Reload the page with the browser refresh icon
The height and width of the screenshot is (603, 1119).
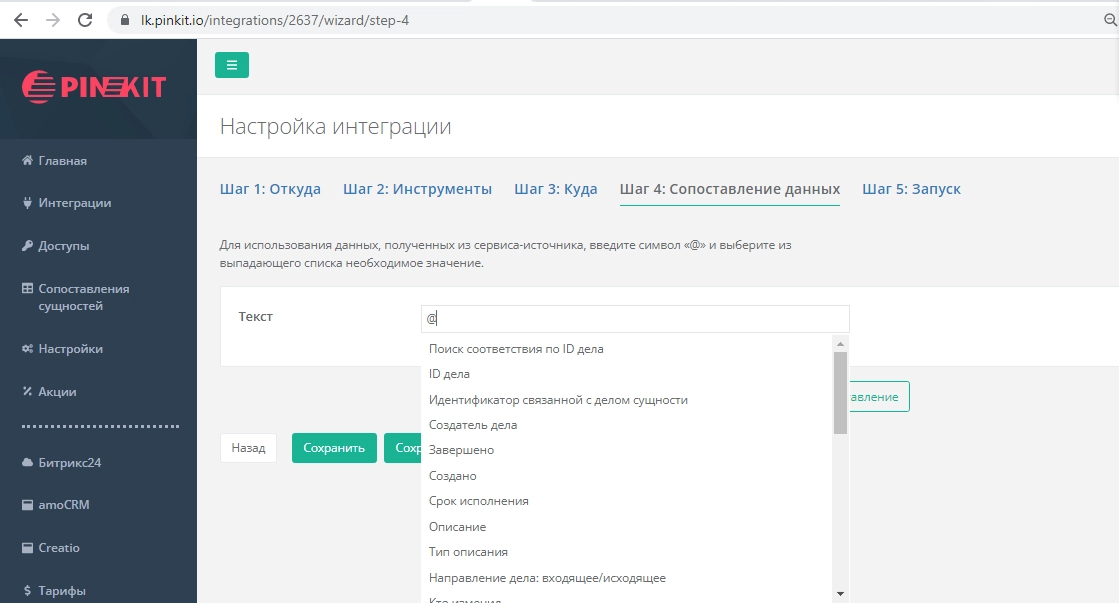pyautogui.click(x=85, y=20)
